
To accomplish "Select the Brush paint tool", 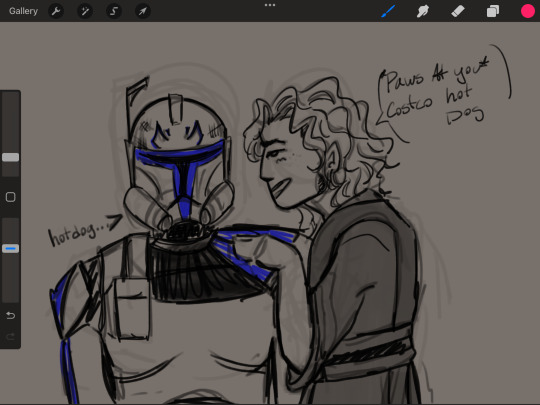I will [x=388, y=11].
